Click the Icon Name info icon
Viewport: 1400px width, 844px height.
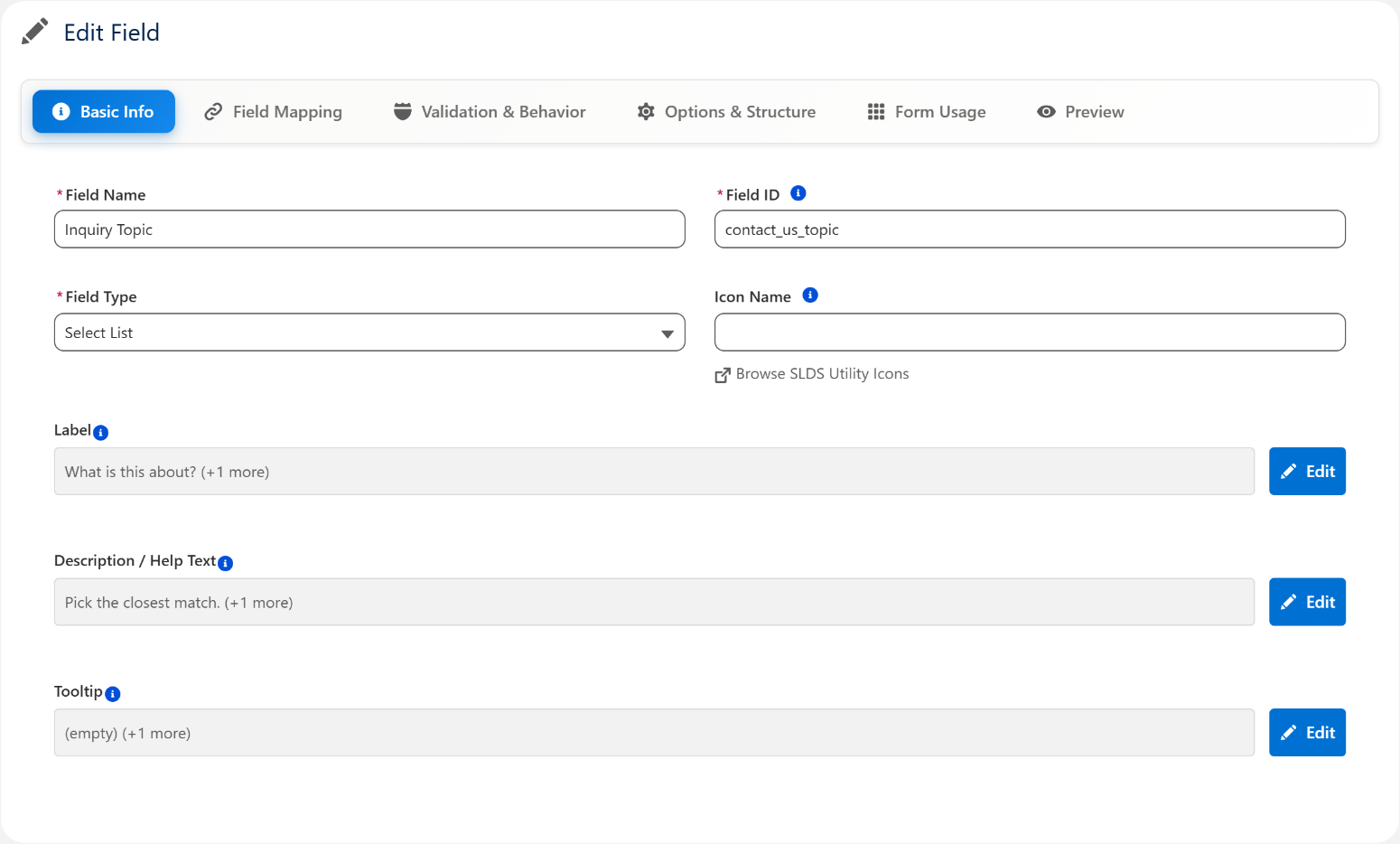(x=810, y=295)
